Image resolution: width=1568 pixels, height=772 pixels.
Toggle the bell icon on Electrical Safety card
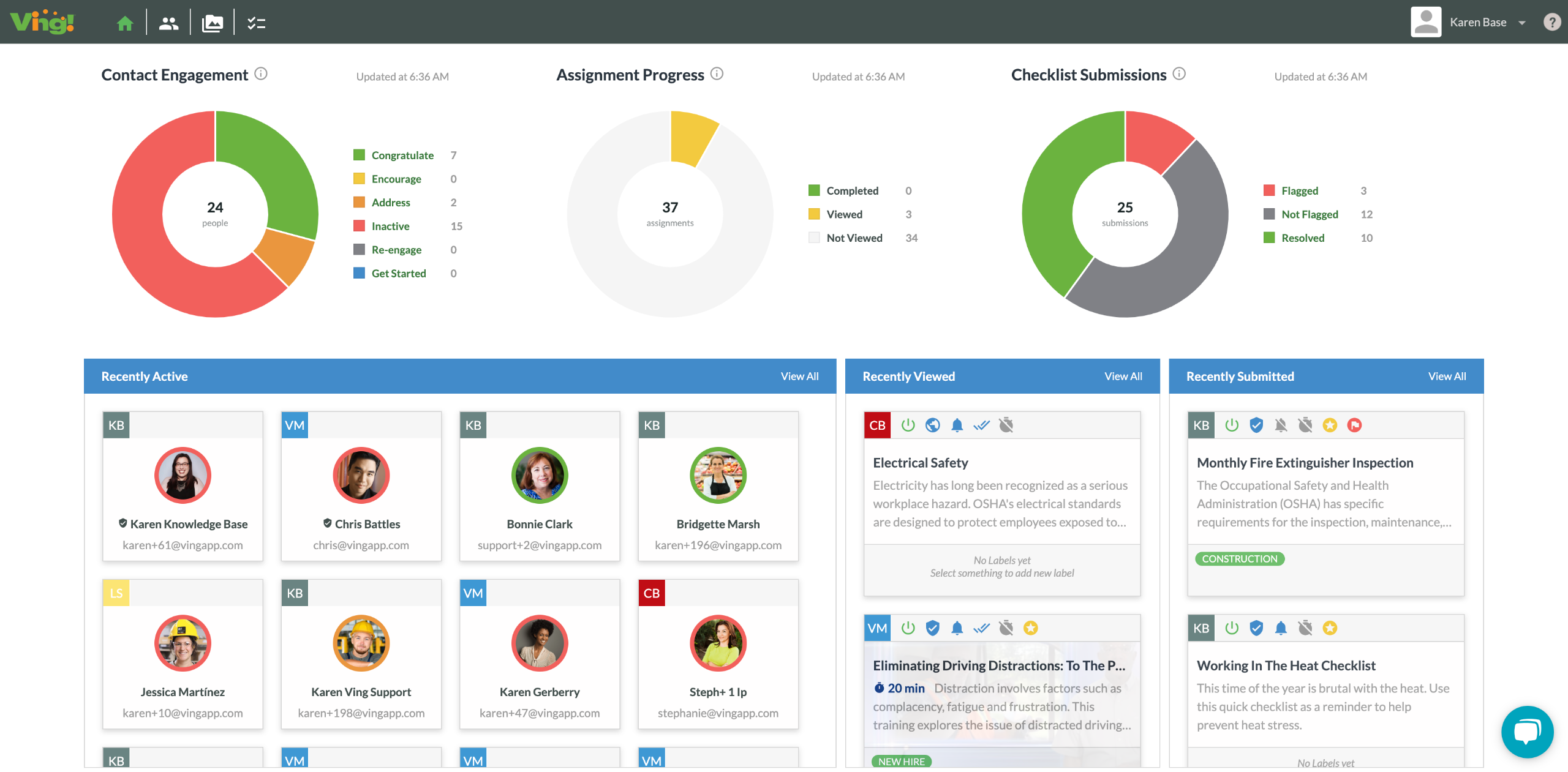tap(957, 425)
